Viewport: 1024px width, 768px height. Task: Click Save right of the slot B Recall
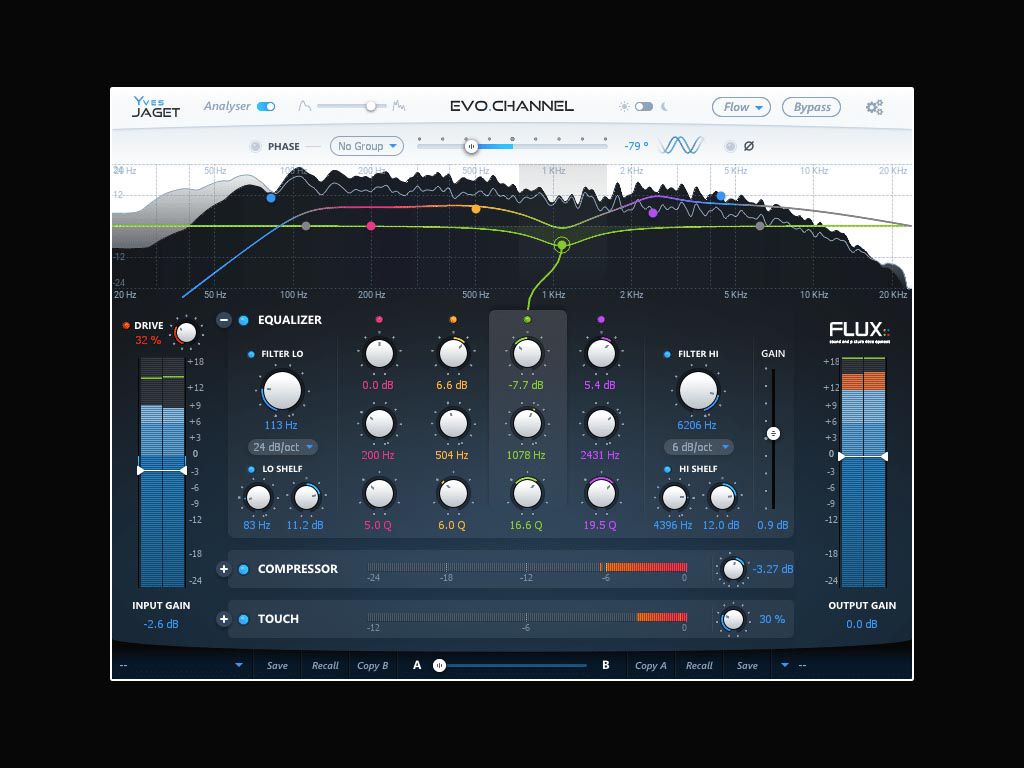pos(747,665)
